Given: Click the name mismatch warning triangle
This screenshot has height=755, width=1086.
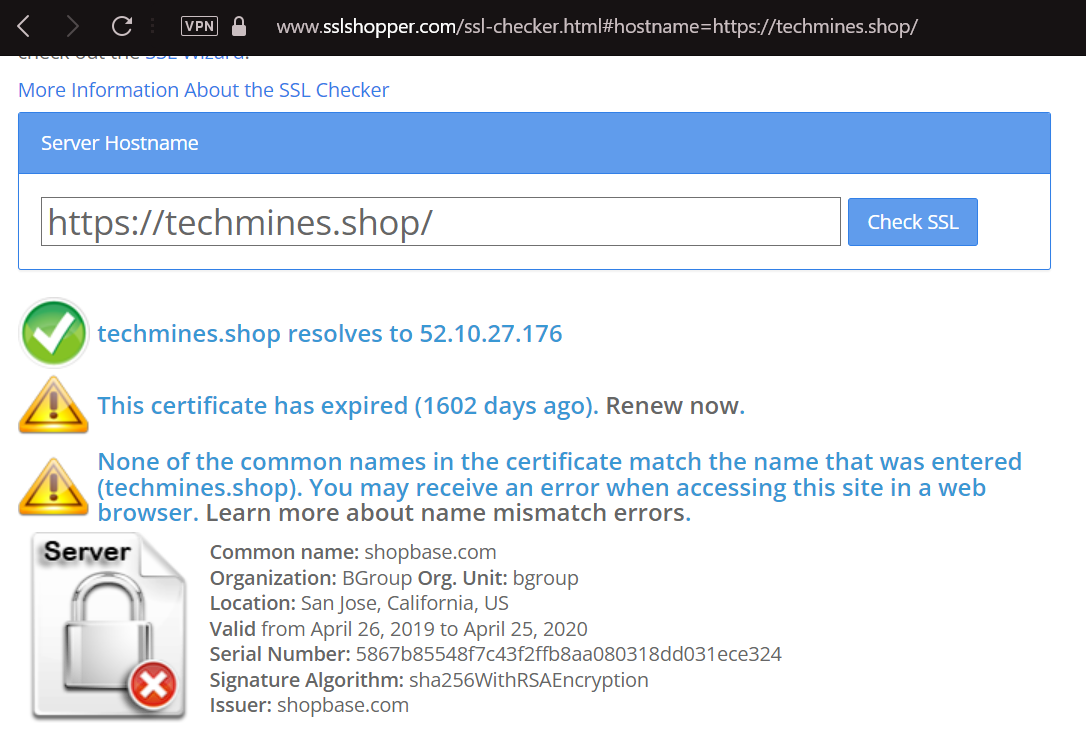Looking at the screenshot, I should pyautogui.click(x=53, y=486).
